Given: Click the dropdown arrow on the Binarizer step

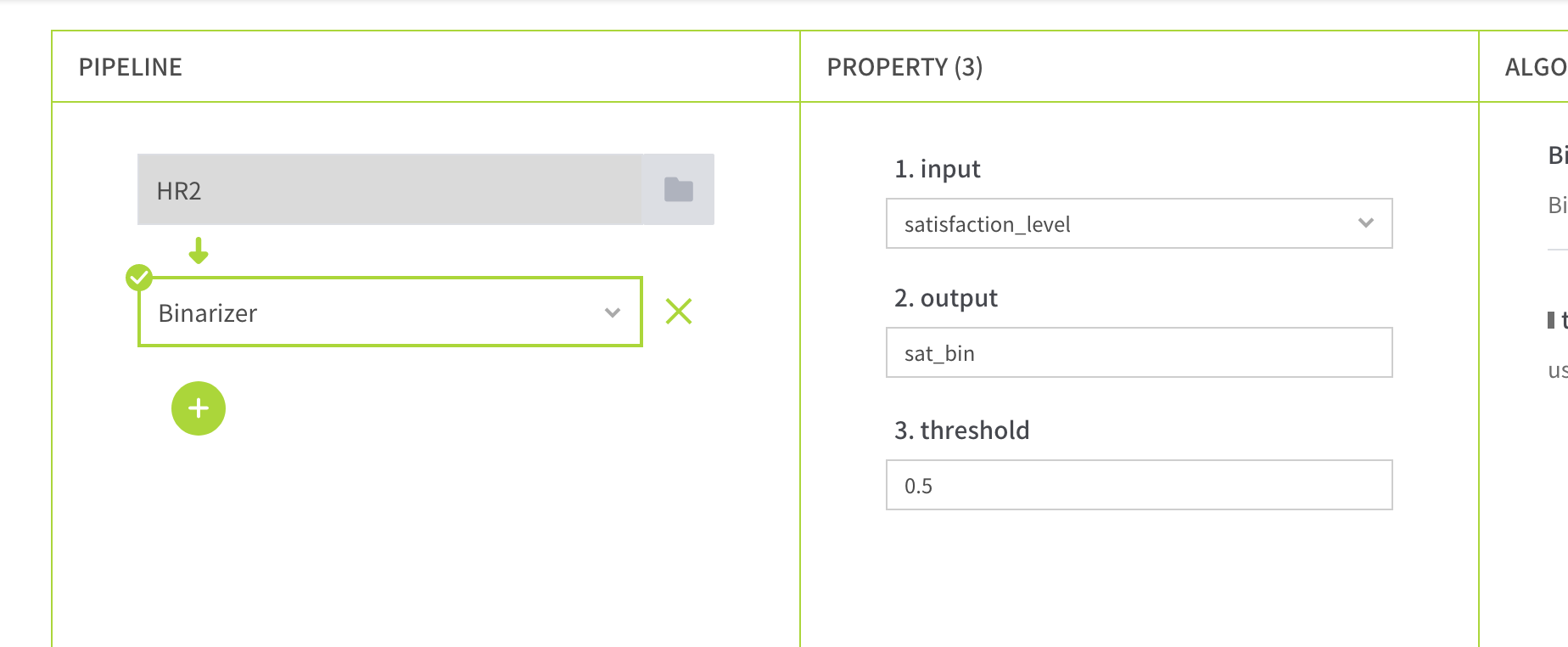Looking at the screenshot, I should coord(612,312).
